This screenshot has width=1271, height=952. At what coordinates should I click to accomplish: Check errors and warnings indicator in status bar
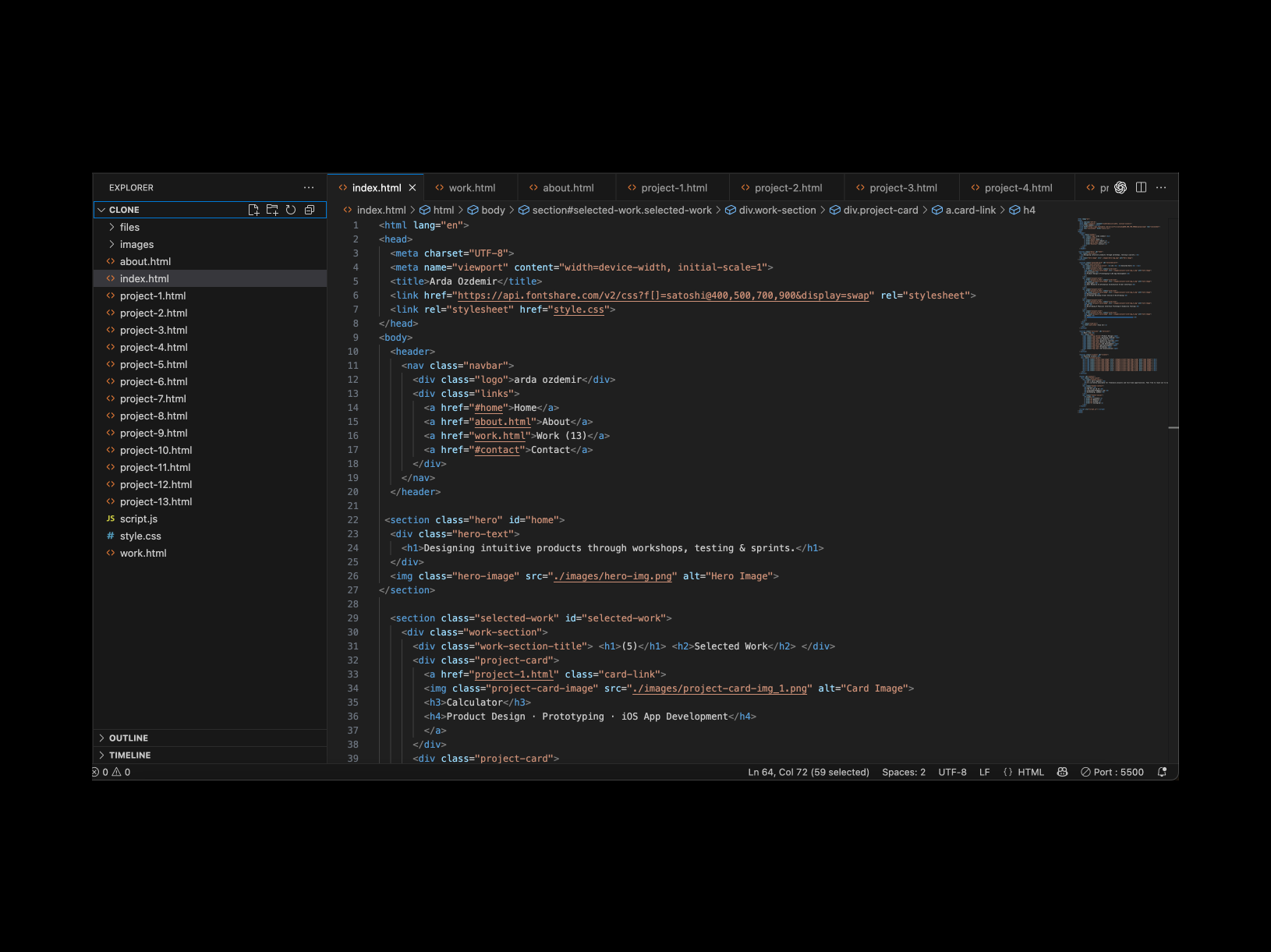[112, 772]
